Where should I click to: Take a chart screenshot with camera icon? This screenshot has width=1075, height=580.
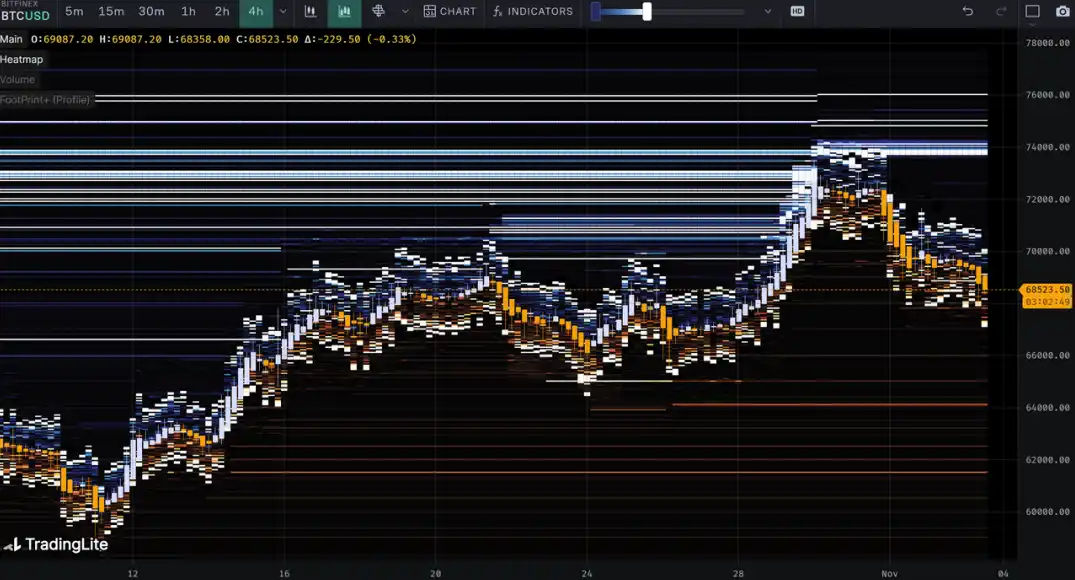click(x=1062, y=12)
